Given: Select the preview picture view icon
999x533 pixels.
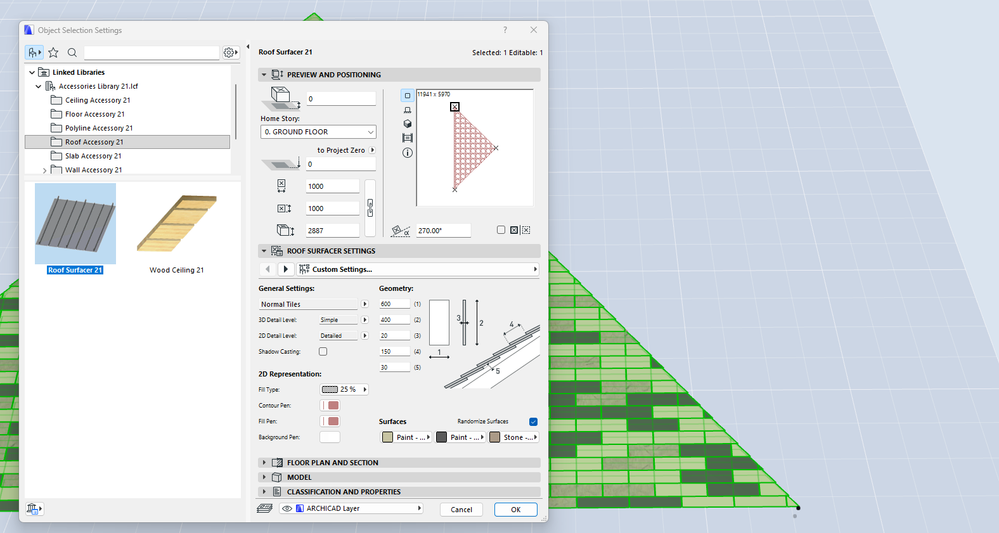Looking at the screenshot, I should tap(407, 138).
